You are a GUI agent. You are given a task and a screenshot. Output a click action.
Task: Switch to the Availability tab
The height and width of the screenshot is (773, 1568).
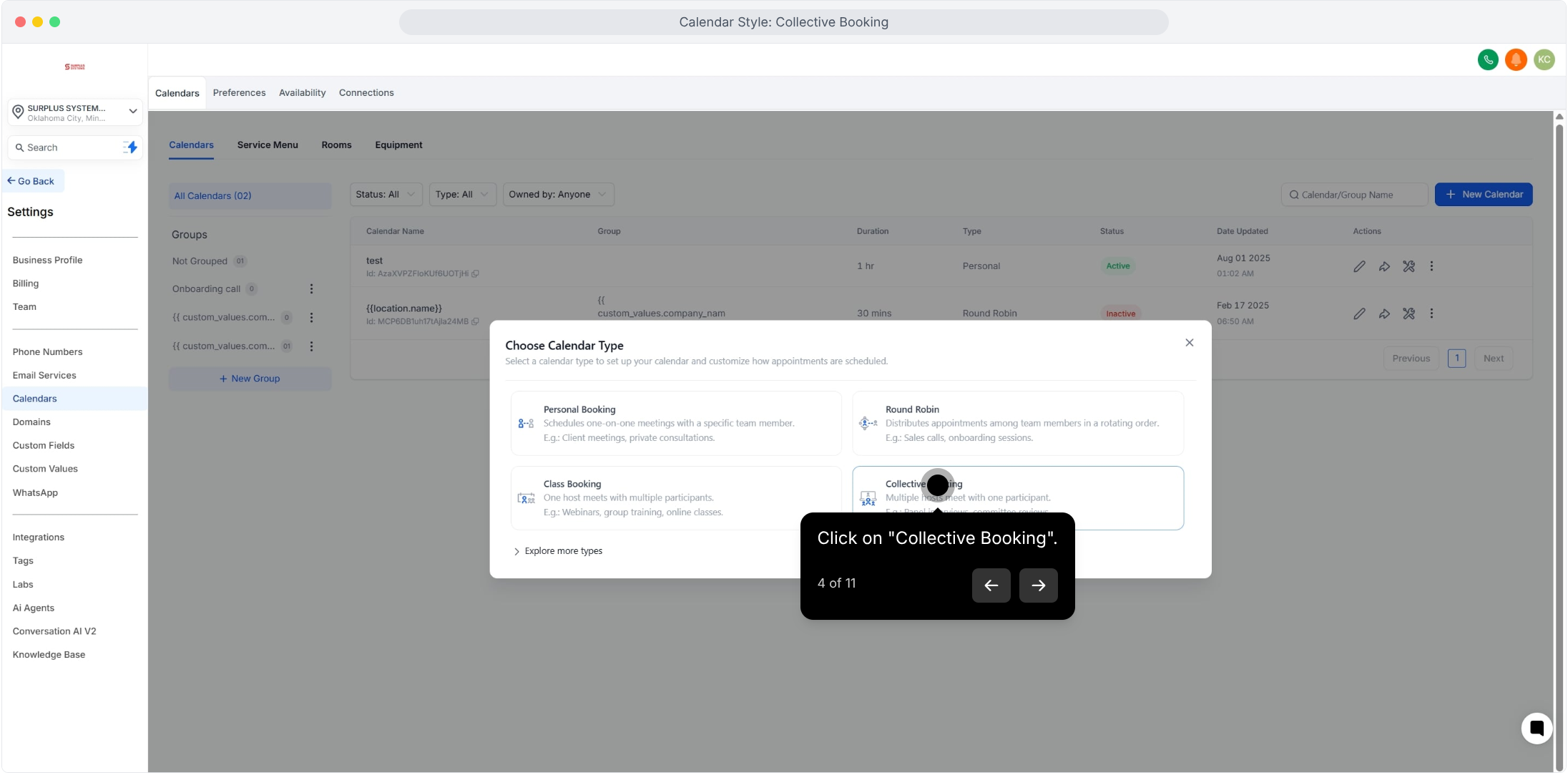pyautogui.click(x=302, y=93)
